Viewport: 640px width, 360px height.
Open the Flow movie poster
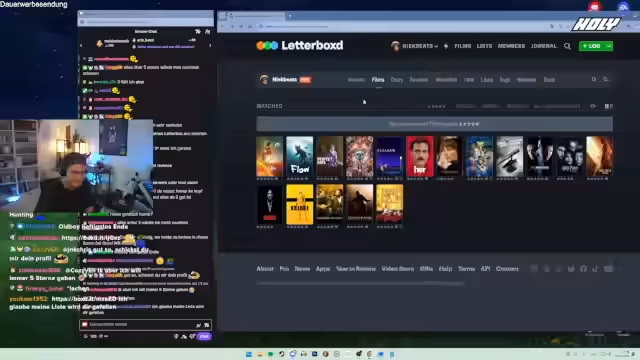(300, 156)
